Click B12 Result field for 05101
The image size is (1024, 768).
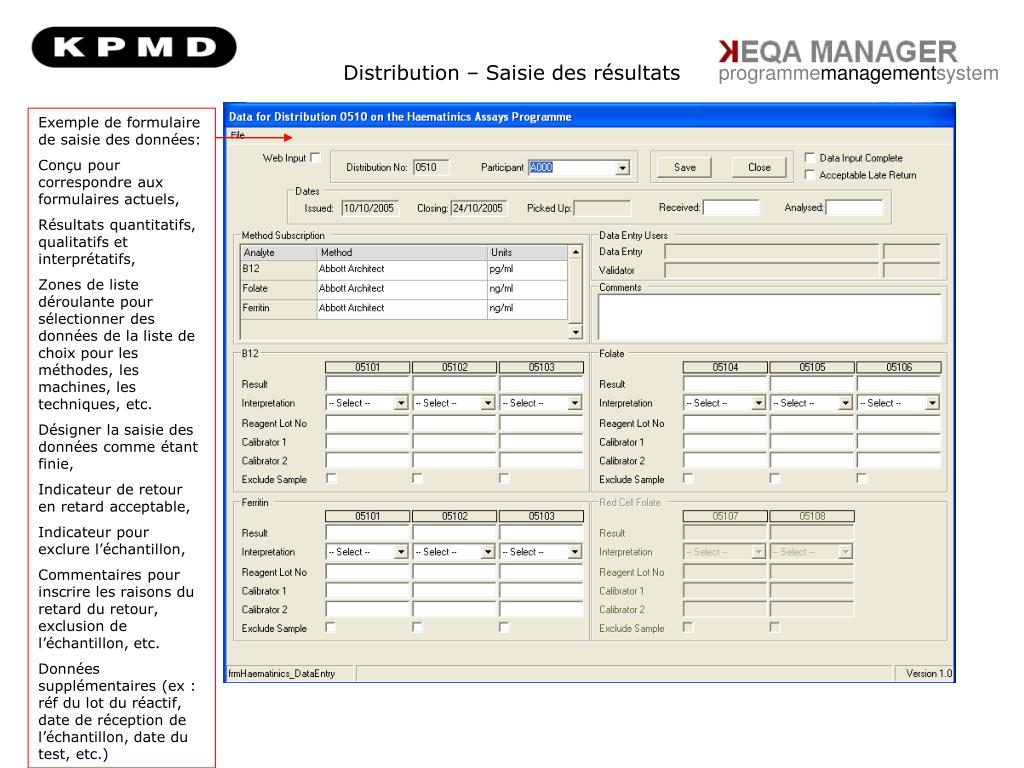368,384
